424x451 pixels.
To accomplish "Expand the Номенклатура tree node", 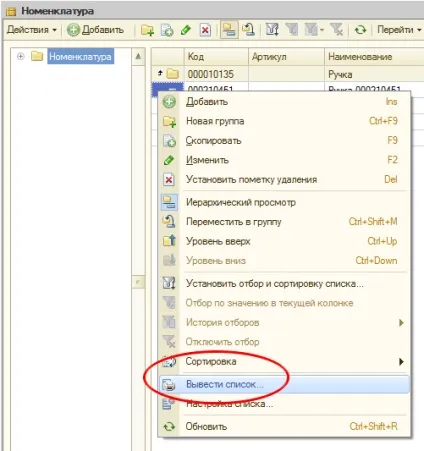I will [x=20, y=56].
